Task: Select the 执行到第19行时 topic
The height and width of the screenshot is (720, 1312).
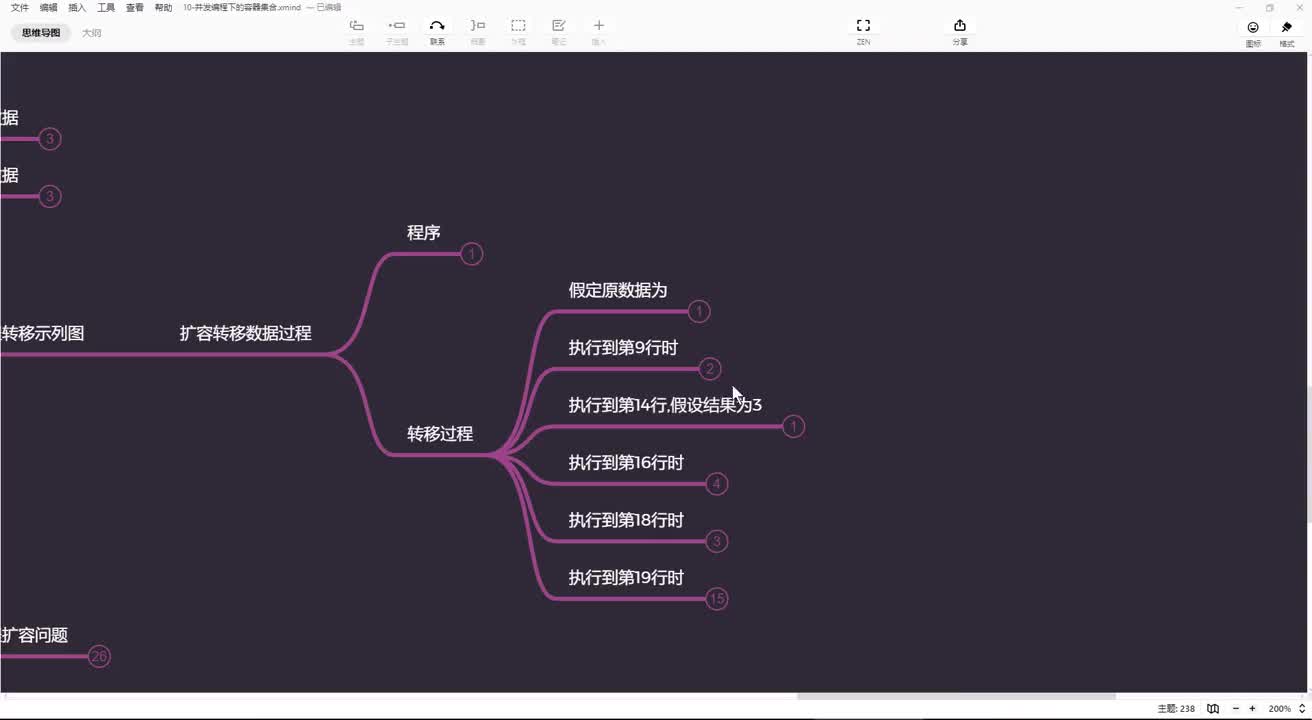Action: point(626,578)
